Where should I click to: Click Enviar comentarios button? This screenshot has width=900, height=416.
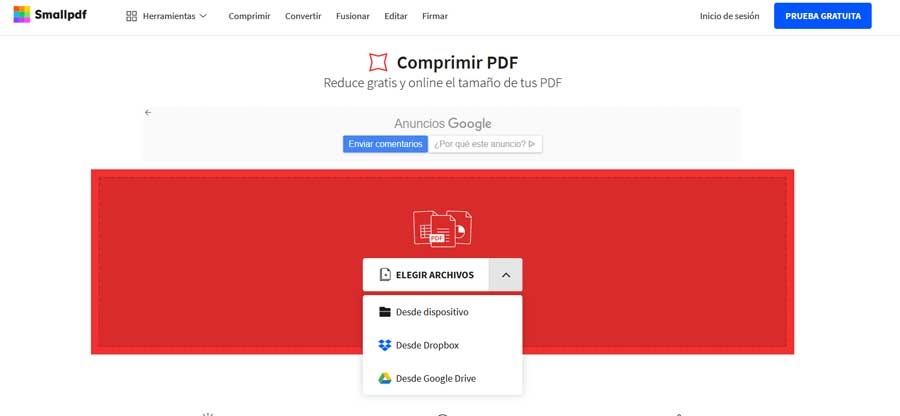click(385, 144)
